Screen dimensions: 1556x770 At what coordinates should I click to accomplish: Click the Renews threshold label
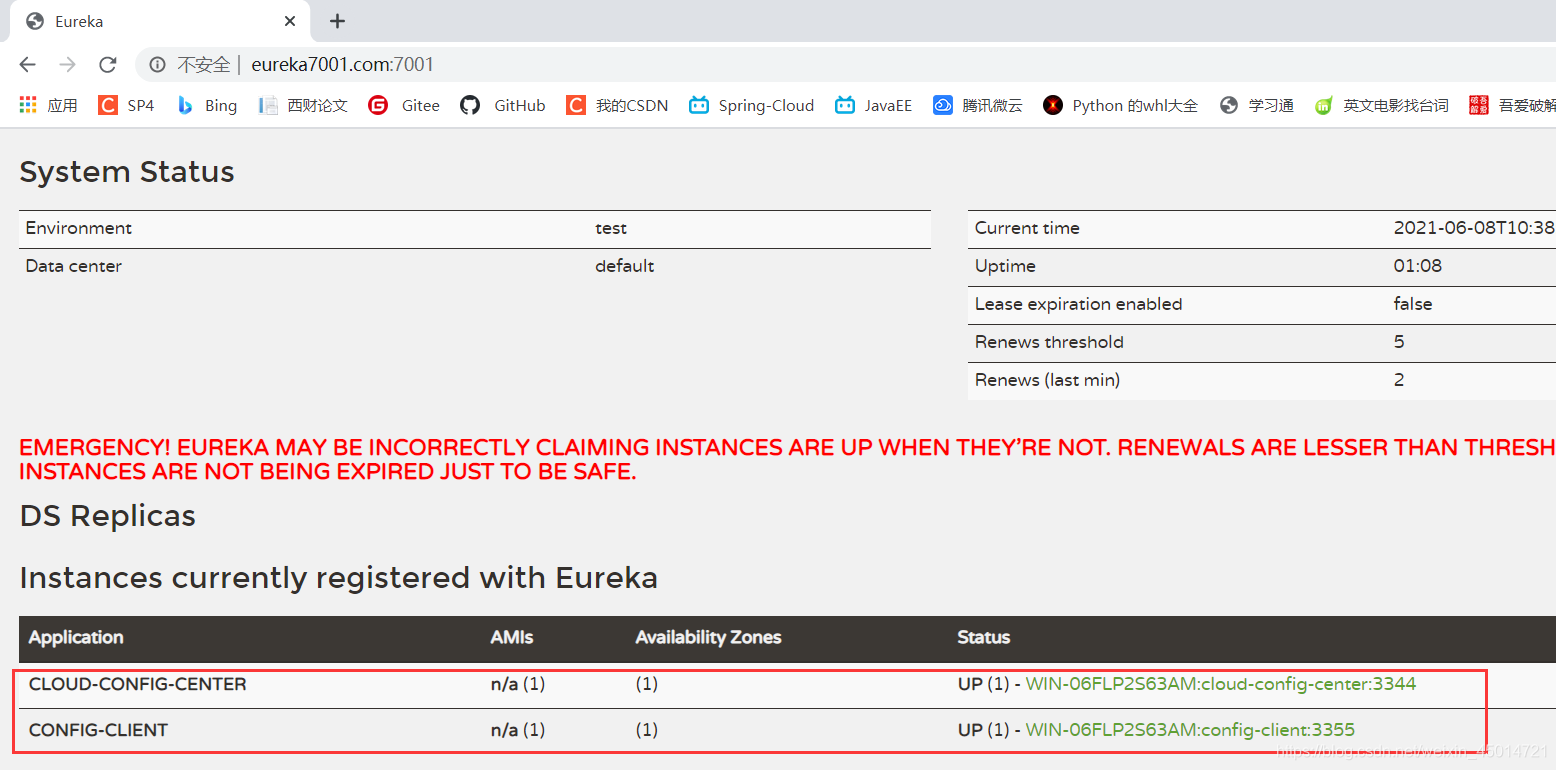[1049, 342]
